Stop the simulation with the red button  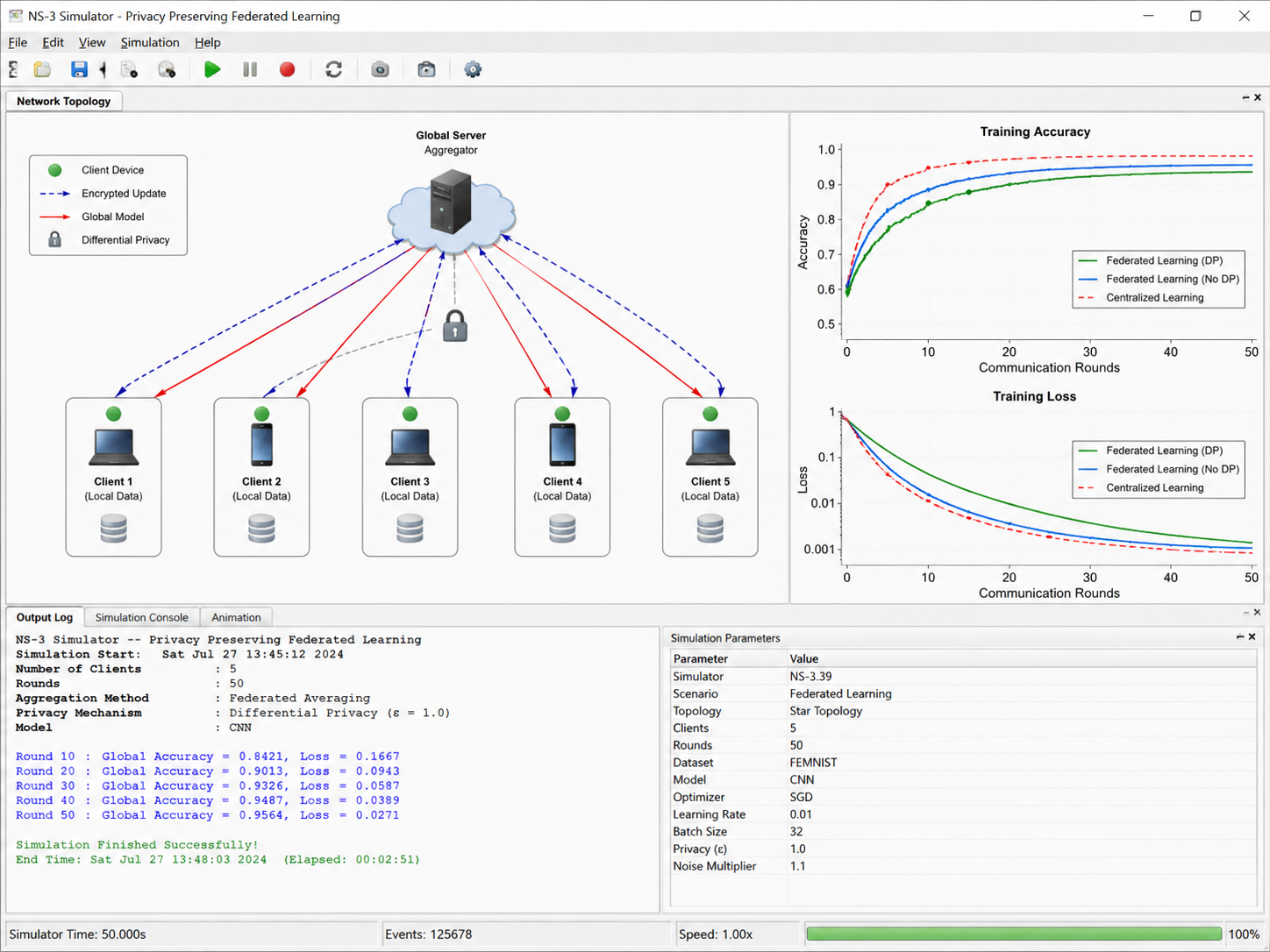(287, 69)
